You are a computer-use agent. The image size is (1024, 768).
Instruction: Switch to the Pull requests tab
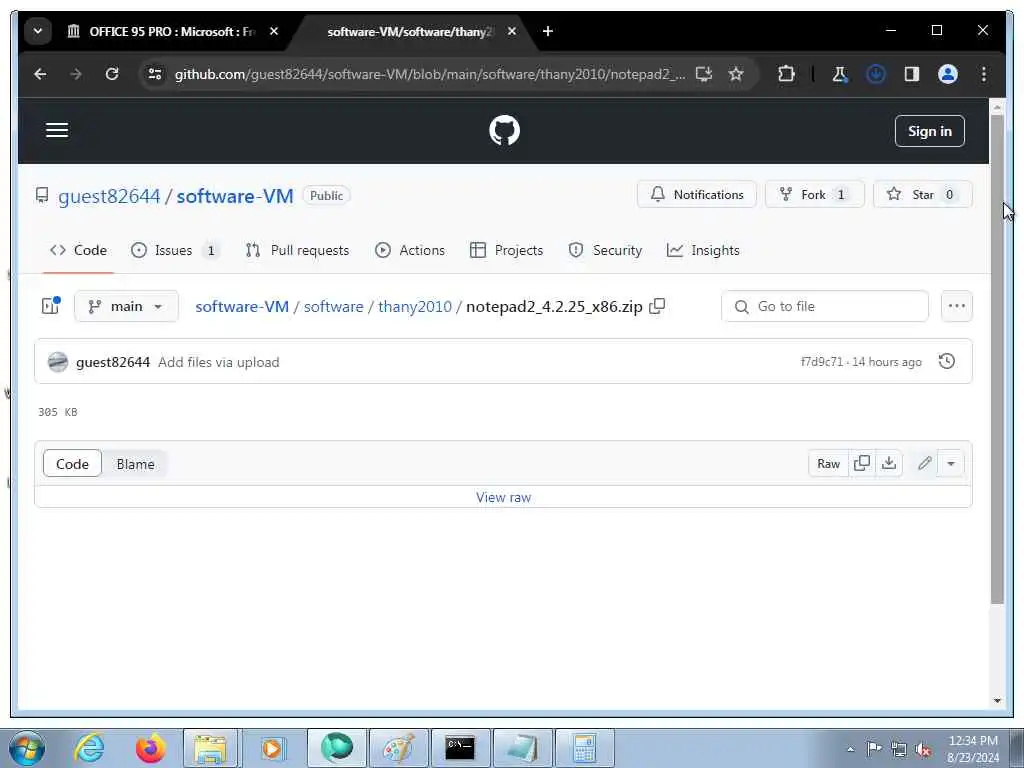click(x=297, y=250)
